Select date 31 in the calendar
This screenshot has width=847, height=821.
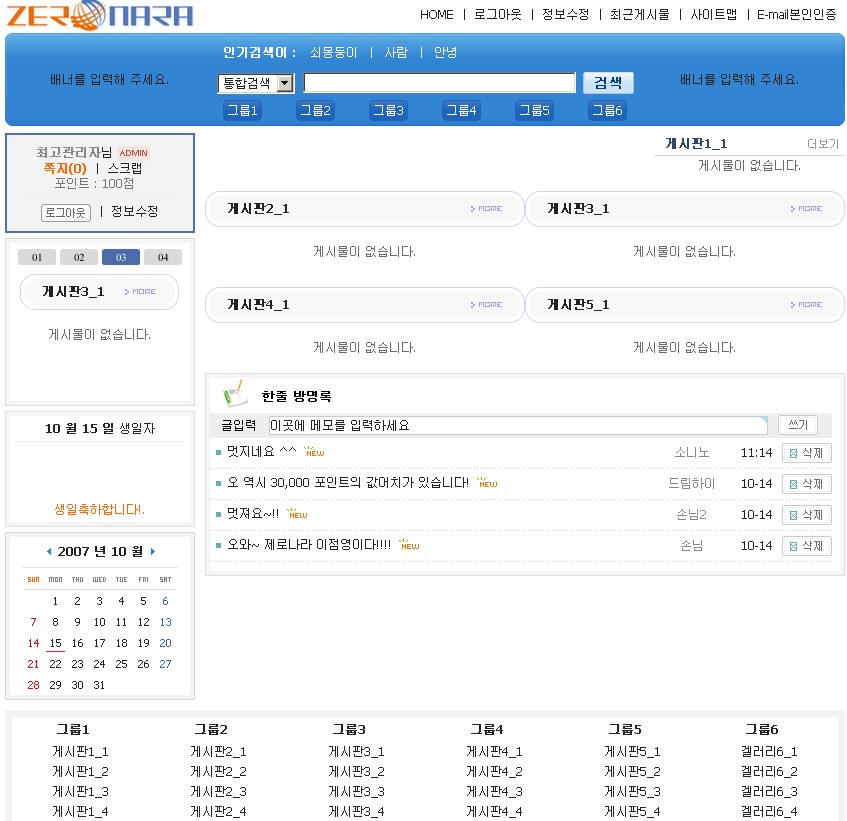[99, 685]
